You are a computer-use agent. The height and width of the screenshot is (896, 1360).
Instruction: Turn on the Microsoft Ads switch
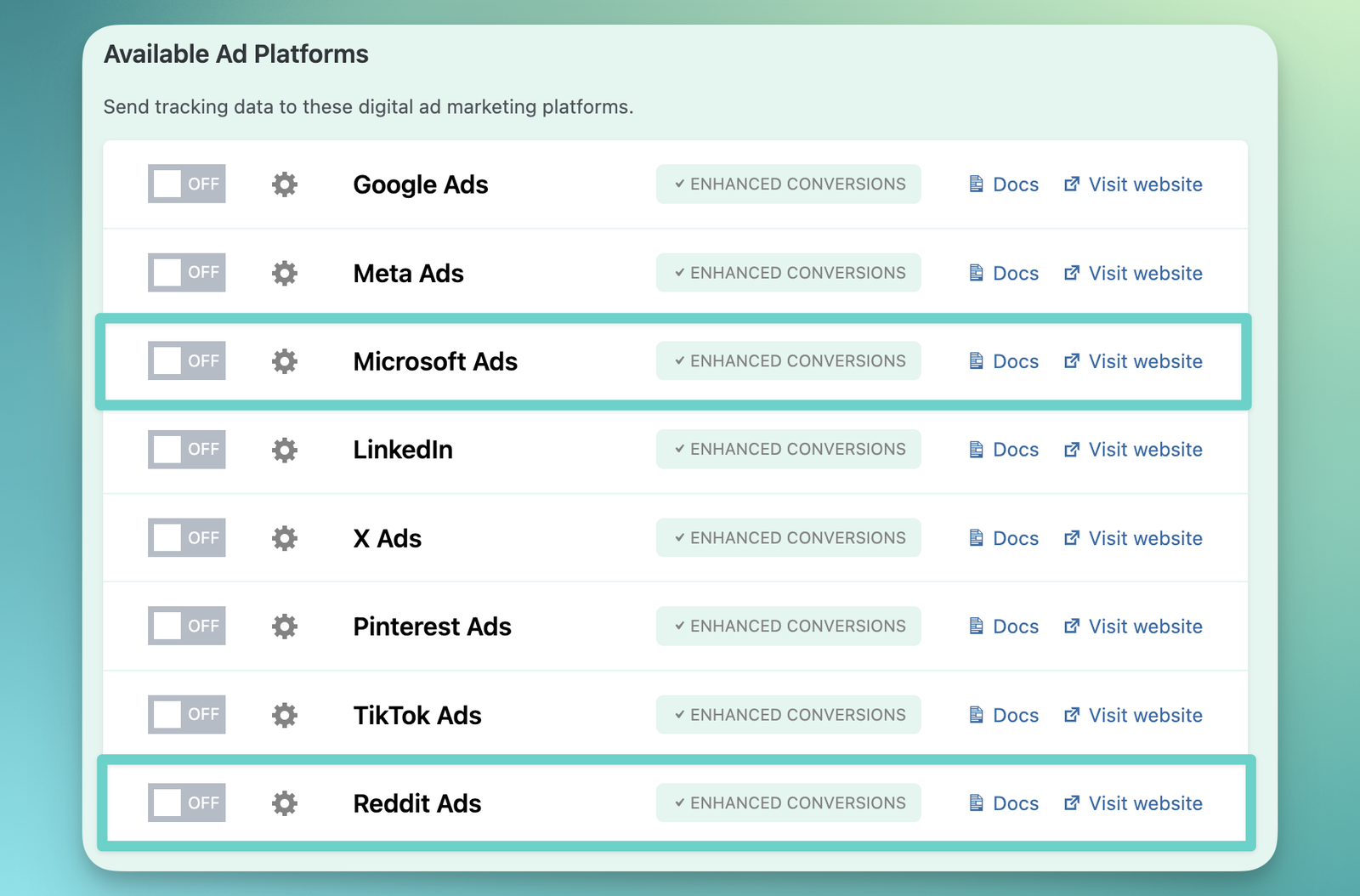[x=187, y=361]
